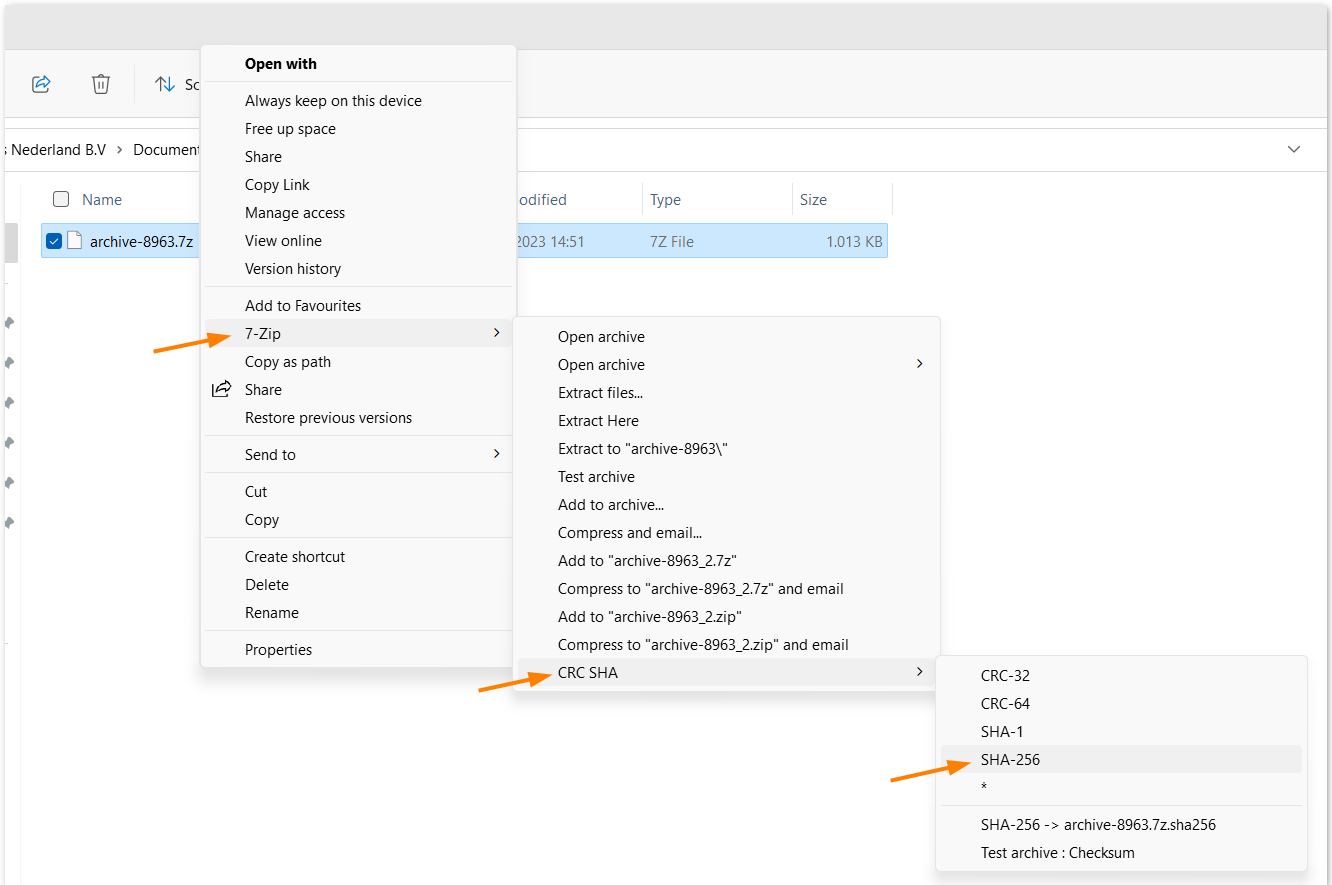Select SHA-256 from the checksum submenu
This screenshot has height=885, width=1332.
coord(1010,760)
